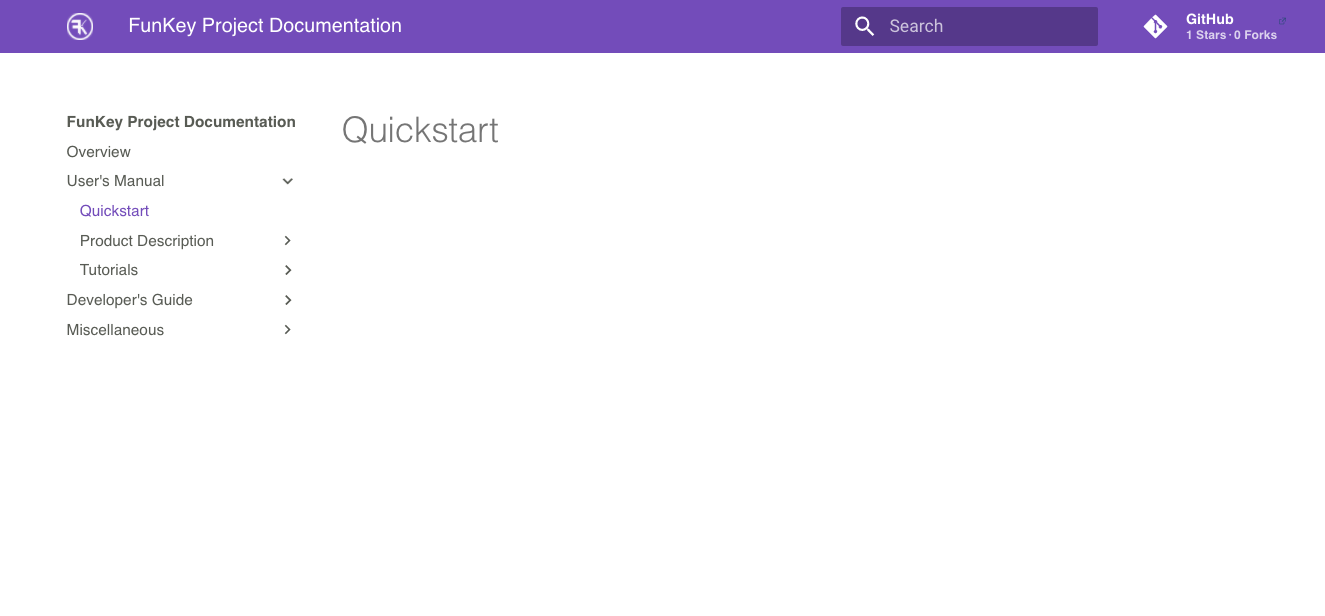Click the Quickstart page heading
Viewport: 1325px width, 616px height.
(x=420, y=131)
